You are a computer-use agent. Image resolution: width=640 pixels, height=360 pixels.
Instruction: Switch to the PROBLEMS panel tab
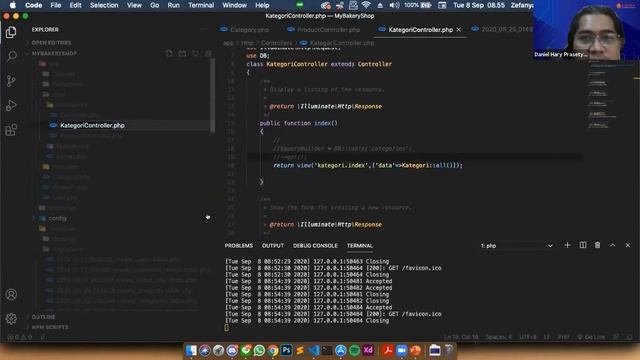pyautogui.click(x=239, y=246)
